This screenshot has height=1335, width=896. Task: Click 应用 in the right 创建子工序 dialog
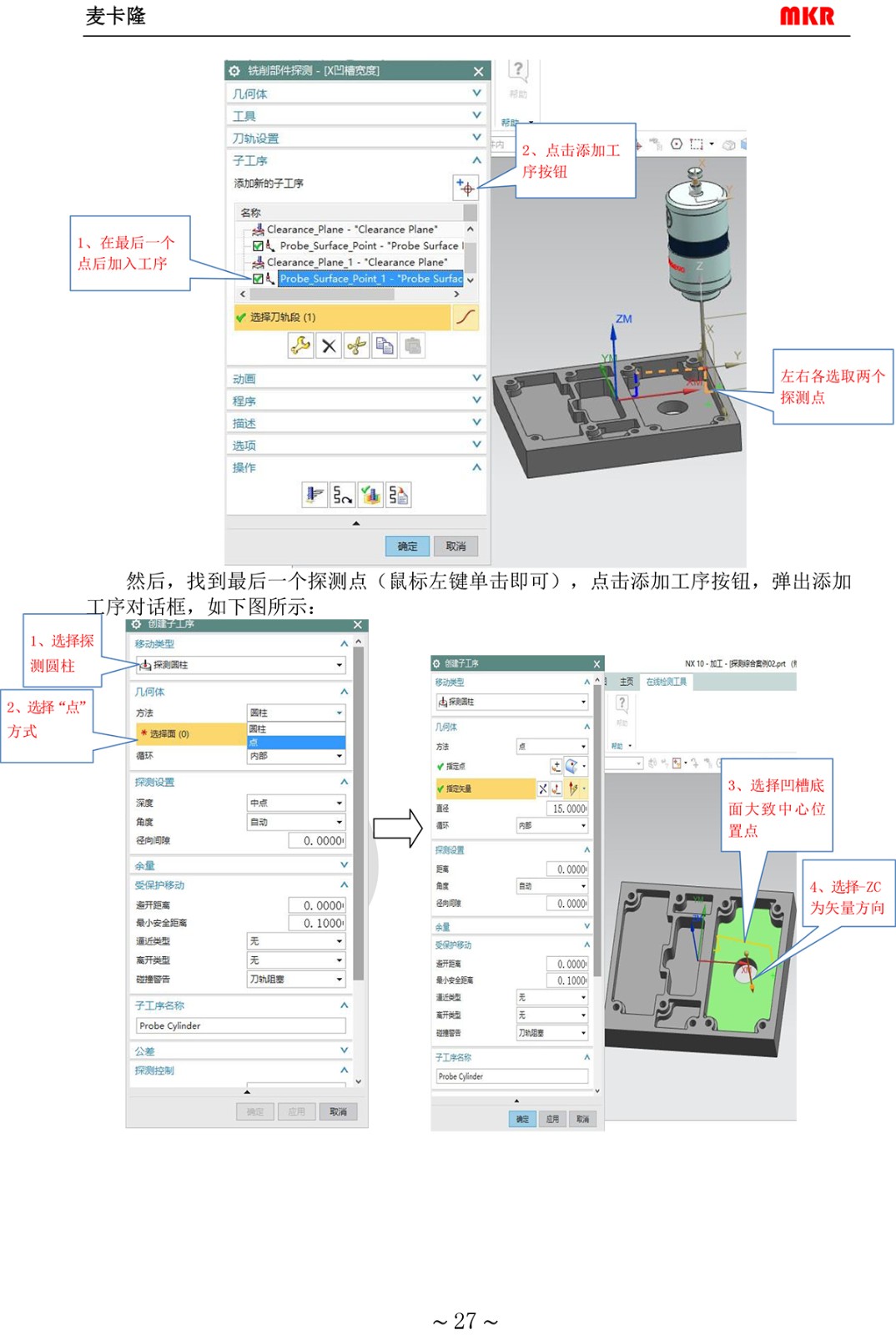(552, 1119)
